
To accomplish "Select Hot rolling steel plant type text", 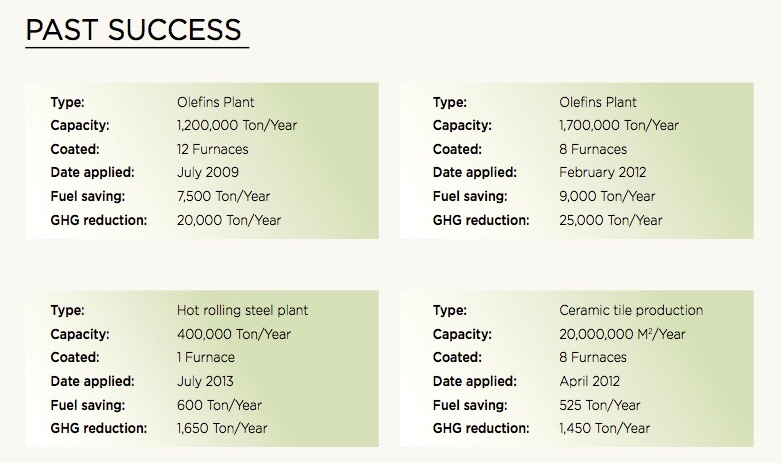I will coord(243,311).
